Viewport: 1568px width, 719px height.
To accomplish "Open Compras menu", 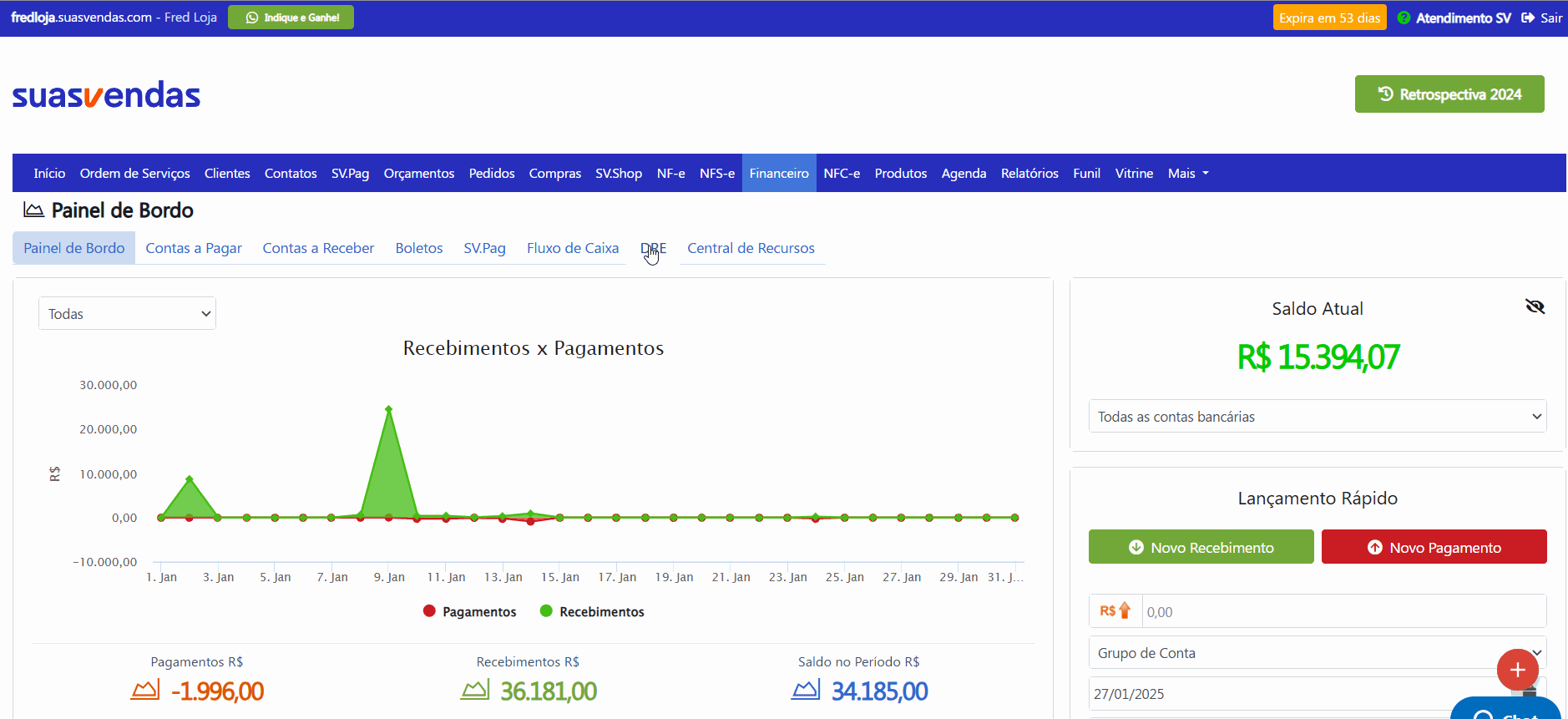I will [555, 173].
